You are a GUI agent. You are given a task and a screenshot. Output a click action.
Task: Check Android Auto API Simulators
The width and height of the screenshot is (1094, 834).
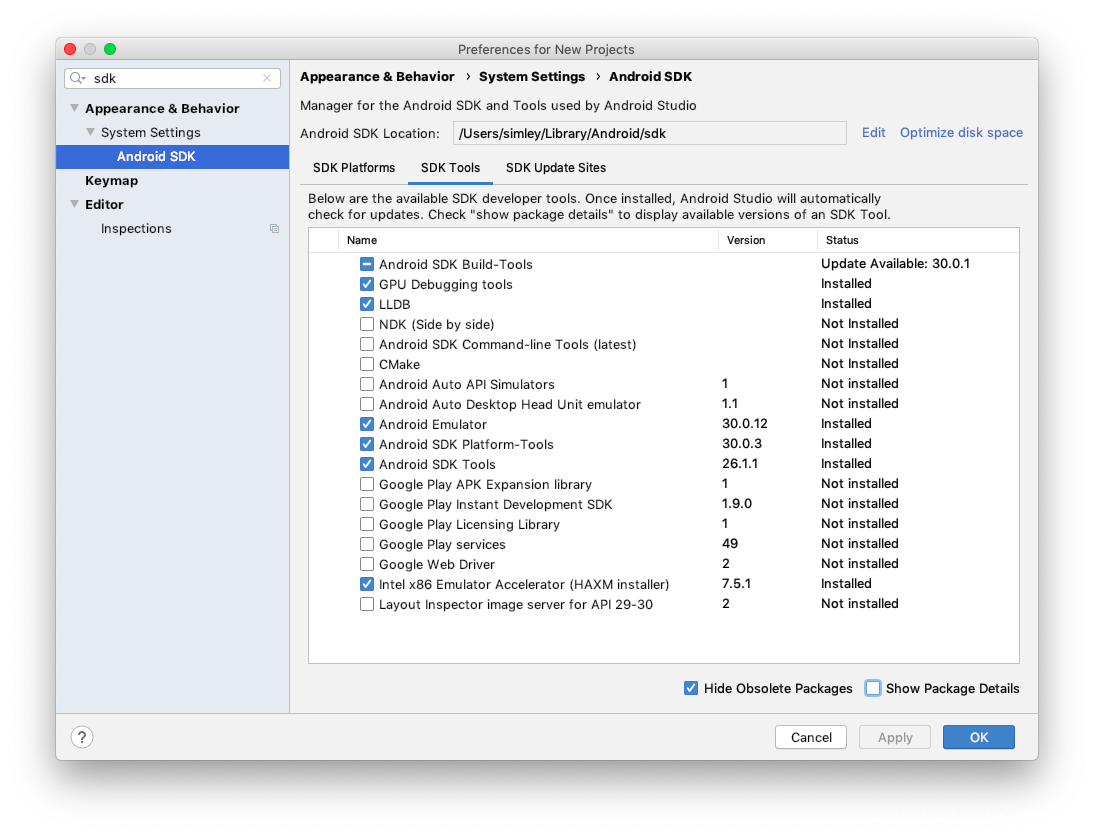pos(367,384)
